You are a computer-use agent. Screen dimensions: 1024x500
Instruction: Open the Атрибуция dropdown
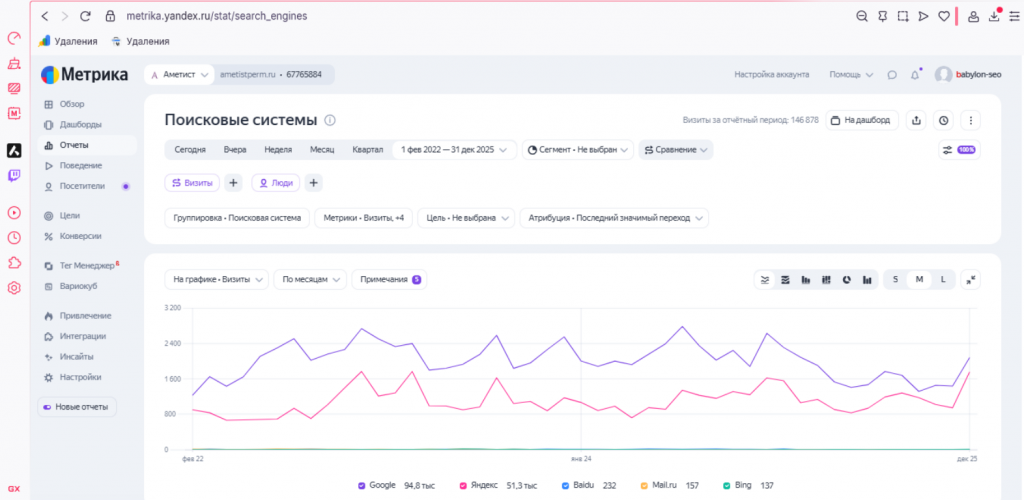point(614,218)
